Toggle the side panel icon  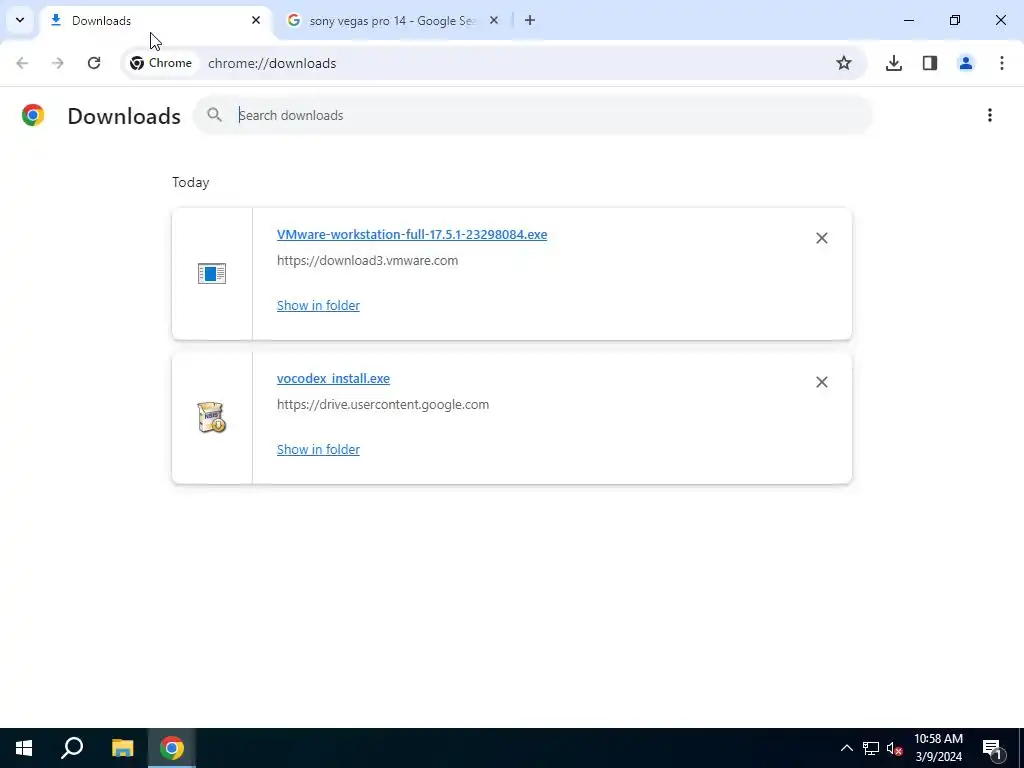(930, 63)
